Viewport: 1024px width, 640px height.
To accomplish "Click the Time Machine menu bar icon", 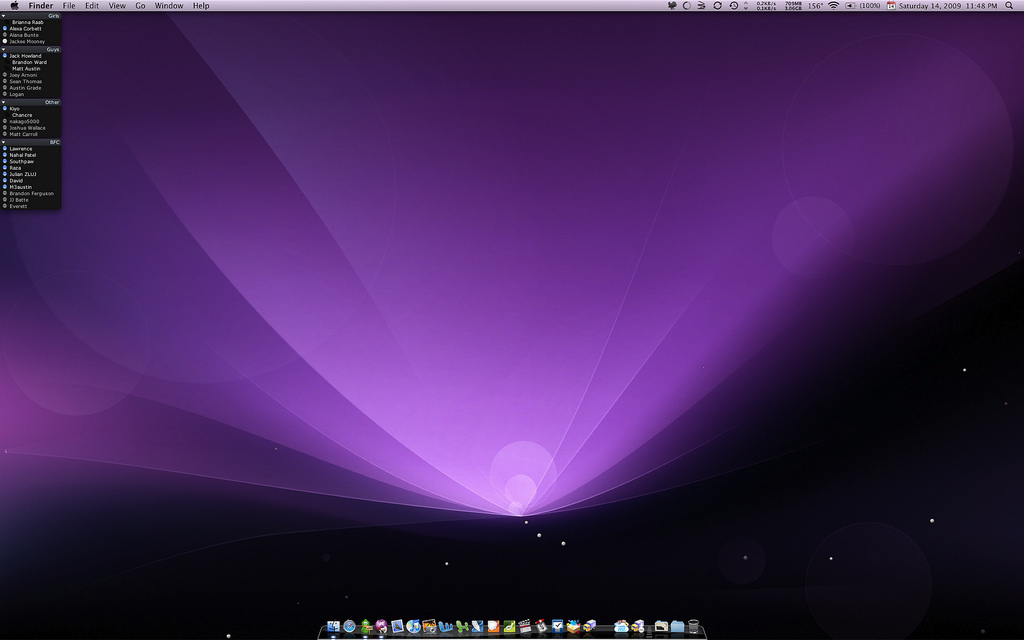I will click(x=733, y=6).
